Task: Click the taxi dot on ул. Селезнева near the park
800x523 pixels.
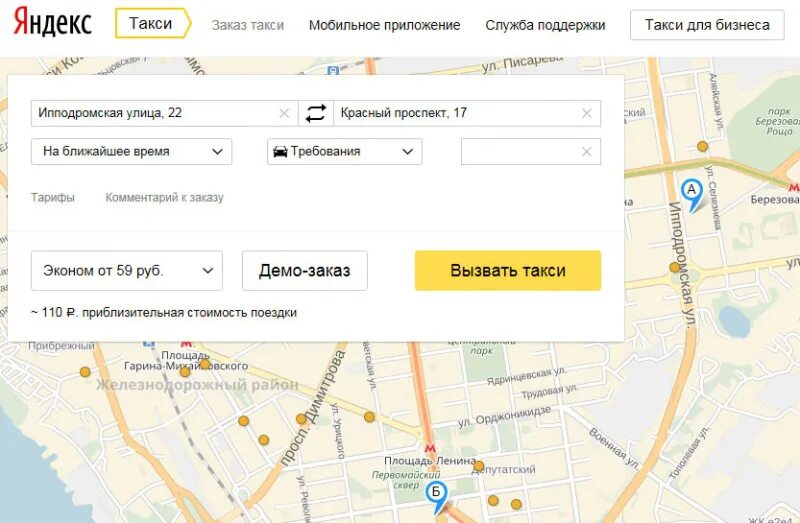Action: pos(703,146)
